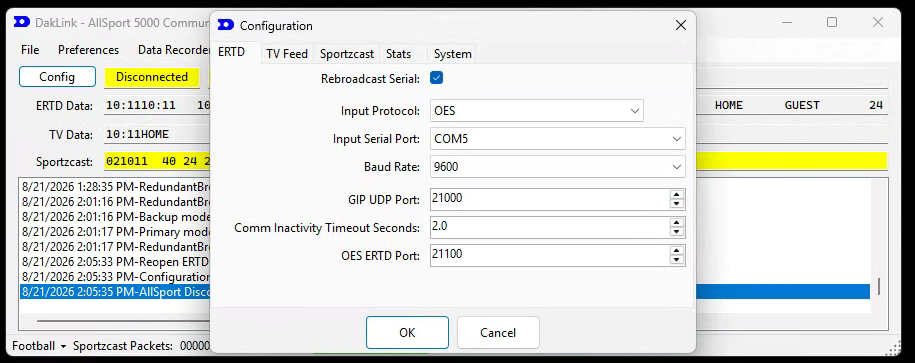Screen dimensions: 915x363
Task: Click the DakLink logo icon in title bar
Action: click(22, 22)
